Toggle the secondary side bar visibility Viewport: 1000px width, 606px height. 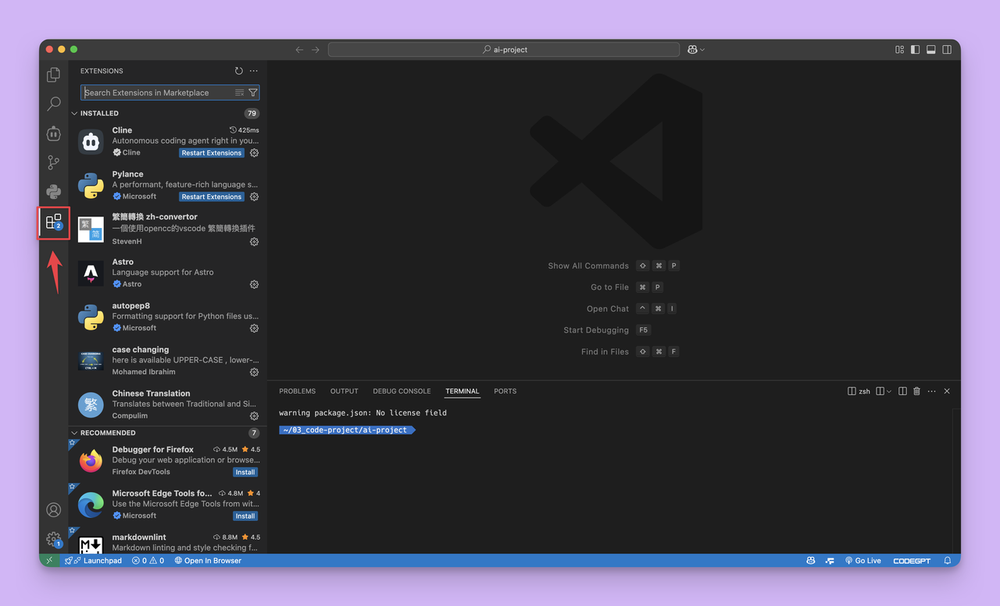click(945, 49)
